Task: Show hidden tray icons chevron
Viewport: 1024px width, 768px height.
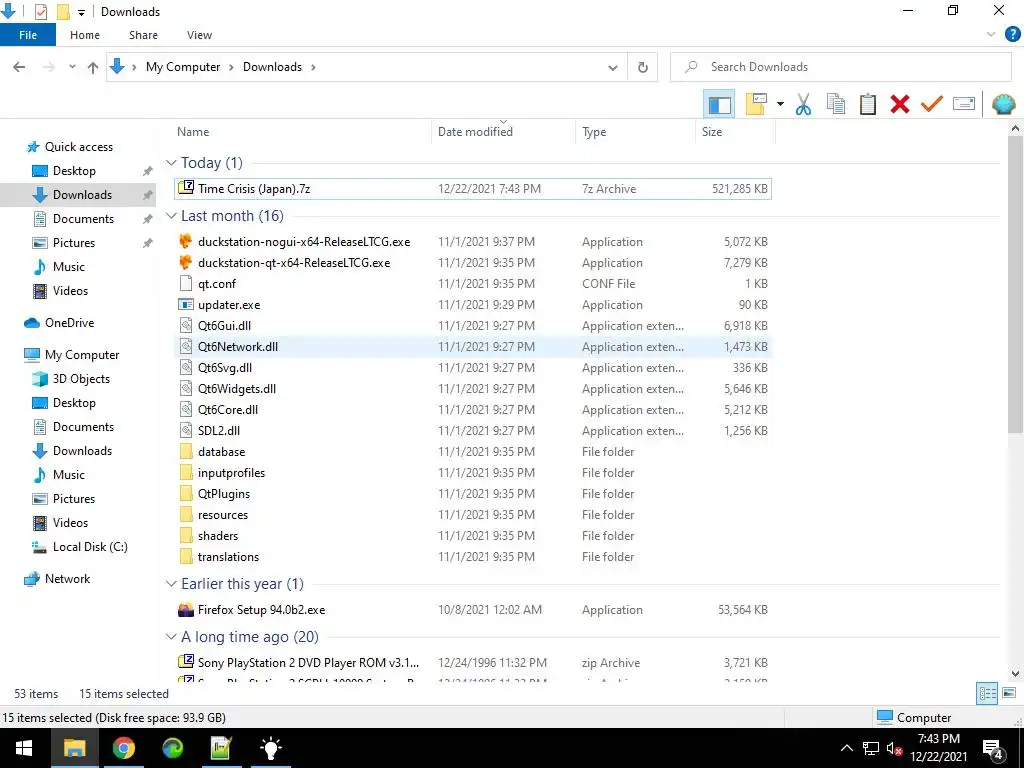Action: pyautogui.click(x=846, y=748)
